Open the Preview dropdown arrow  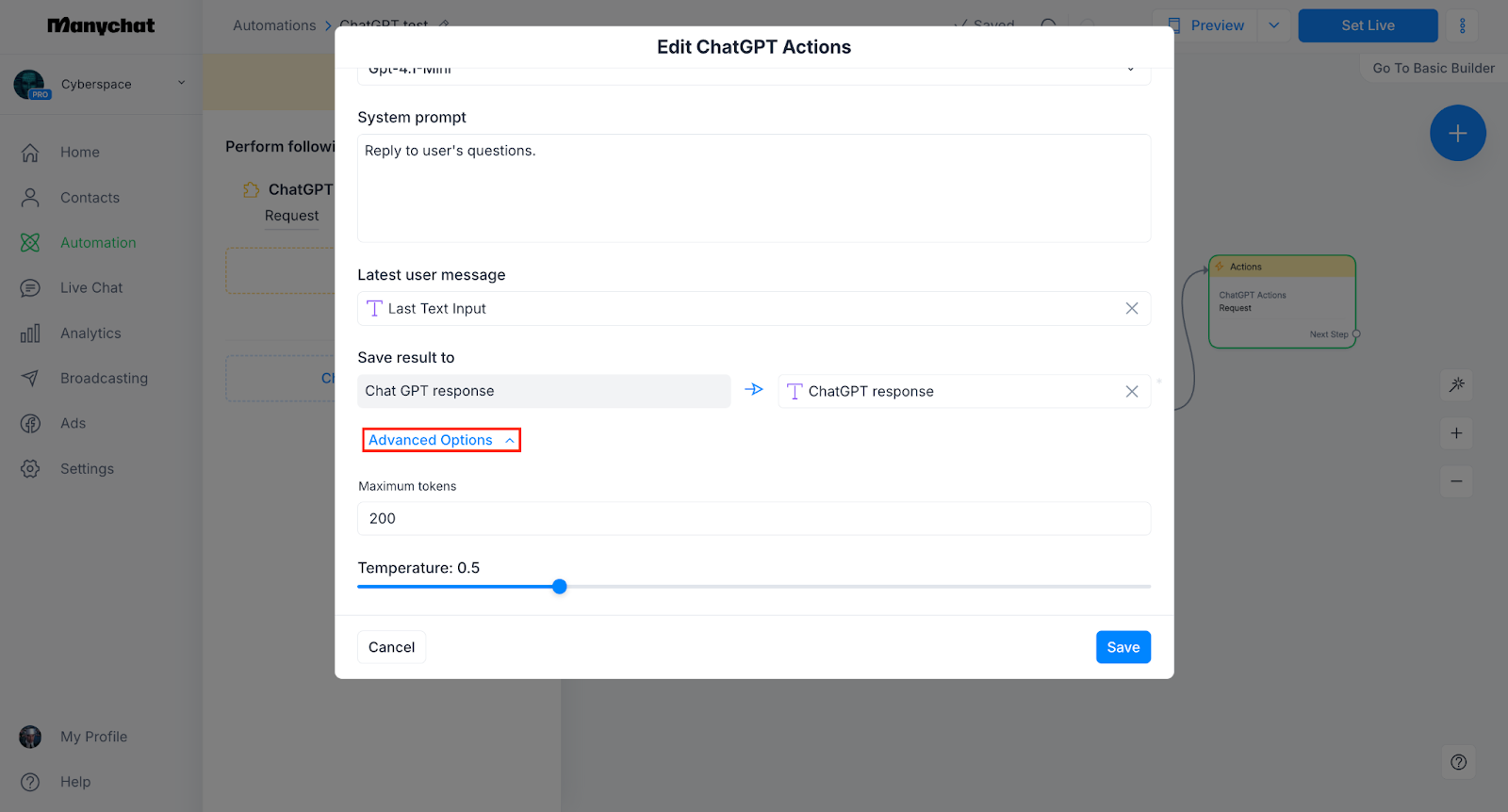point(1273,25)
